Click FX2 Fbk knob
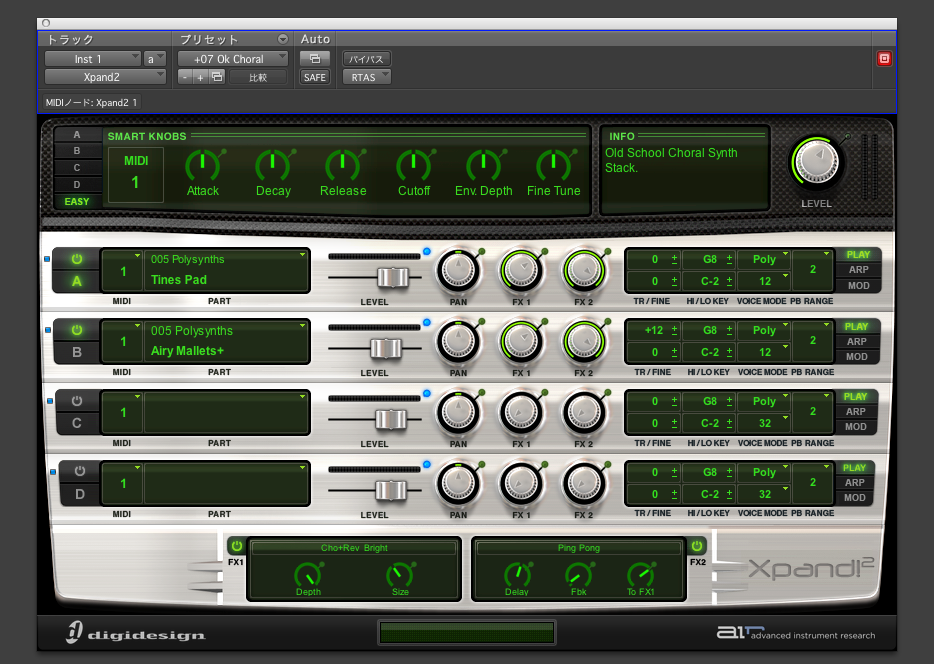This screenshot has height=664, width=934. [579, 575]
